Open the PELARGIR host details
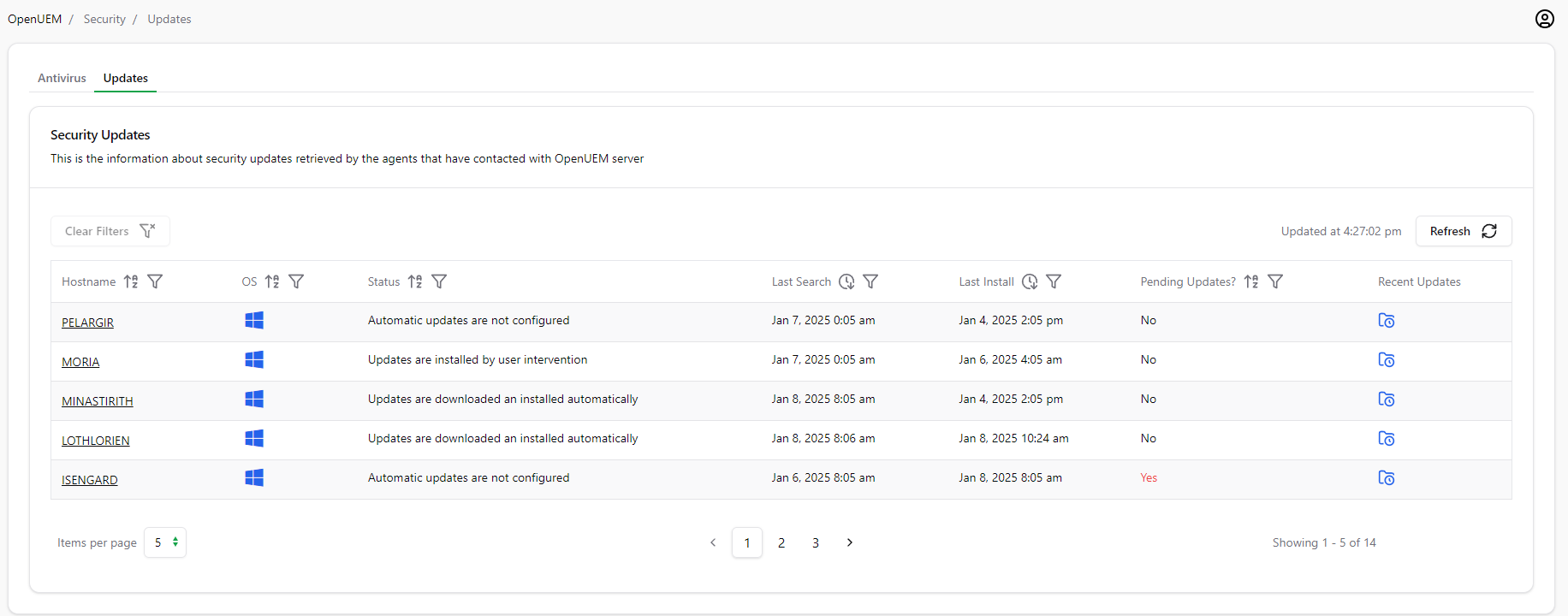Viewport: 1568px width, 616px height. click(x=87, y=323)
